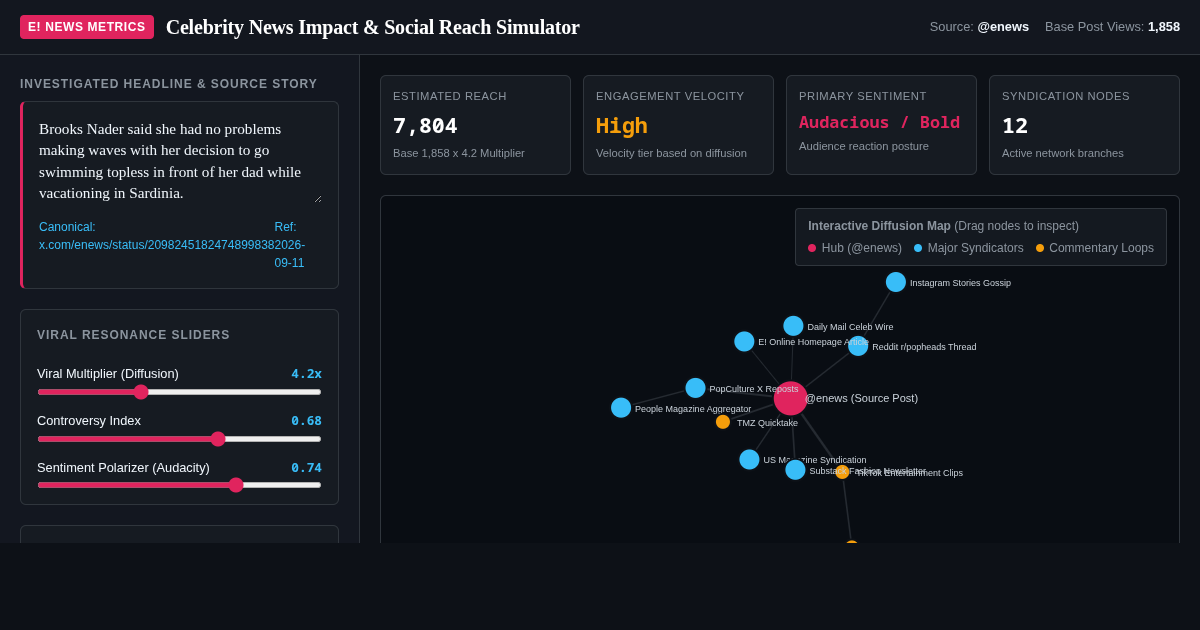This screenshot has width=1200, height=630.
Task: Select the Daily Mail Celeb Wire node
Action: click(793, 326)
